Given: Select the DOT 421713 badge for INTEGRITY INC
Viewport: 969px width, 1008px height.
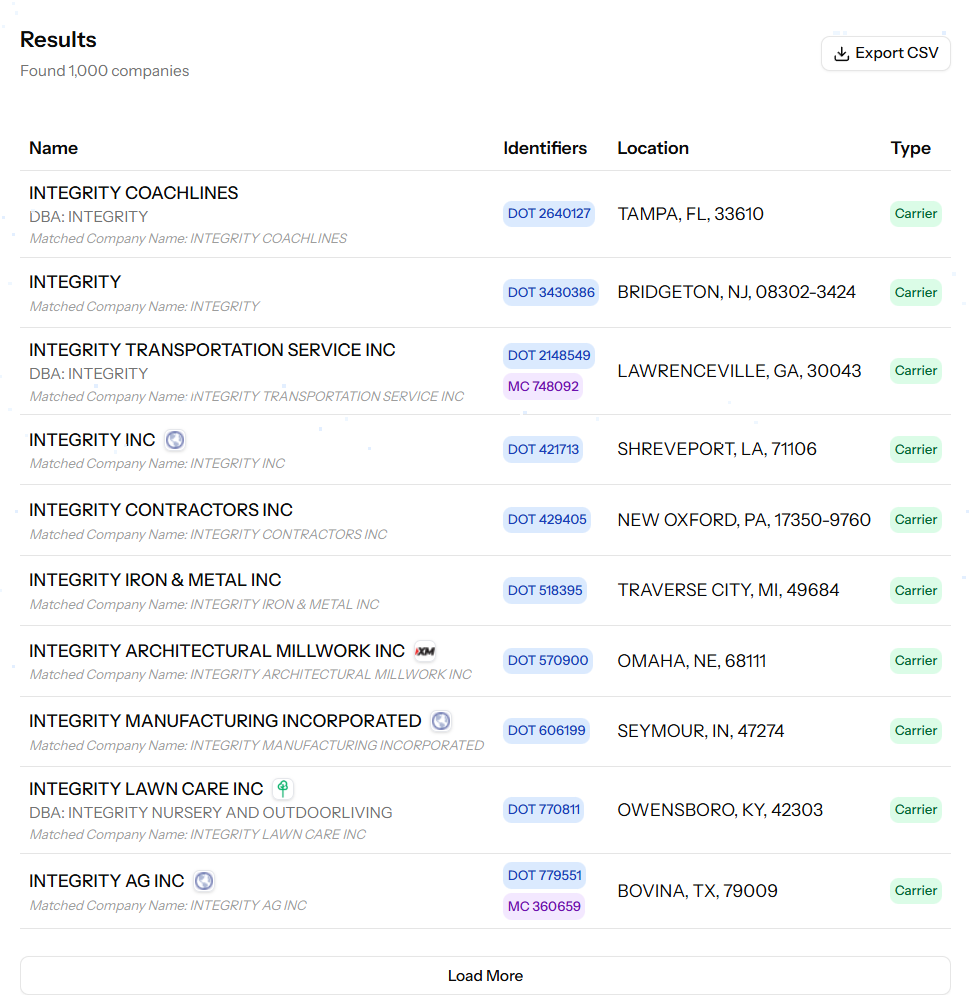Looking at the screenshot, I should [x=543, y=449].
